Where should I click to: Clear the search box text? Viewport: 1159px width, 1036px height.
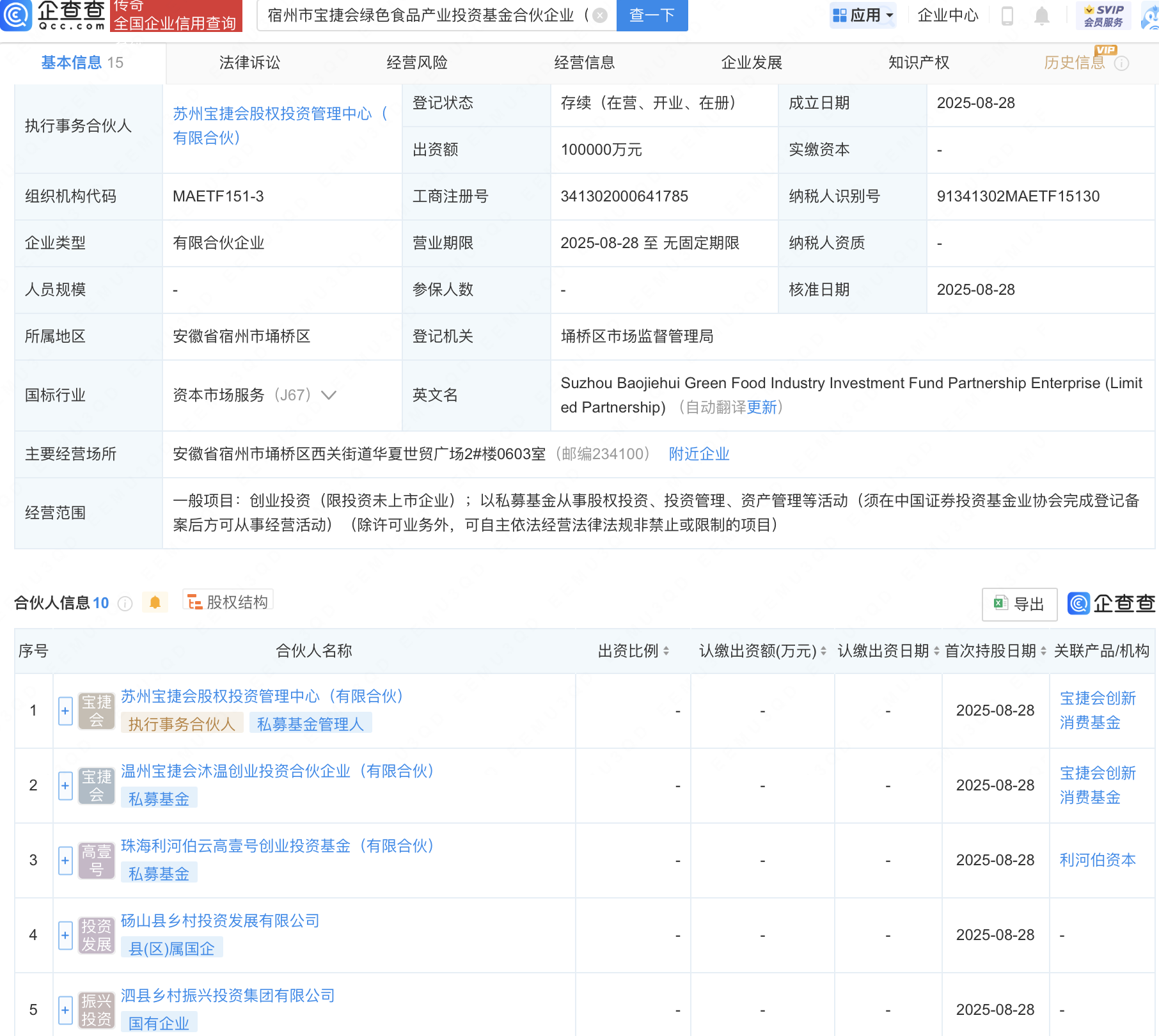point(599,15)
